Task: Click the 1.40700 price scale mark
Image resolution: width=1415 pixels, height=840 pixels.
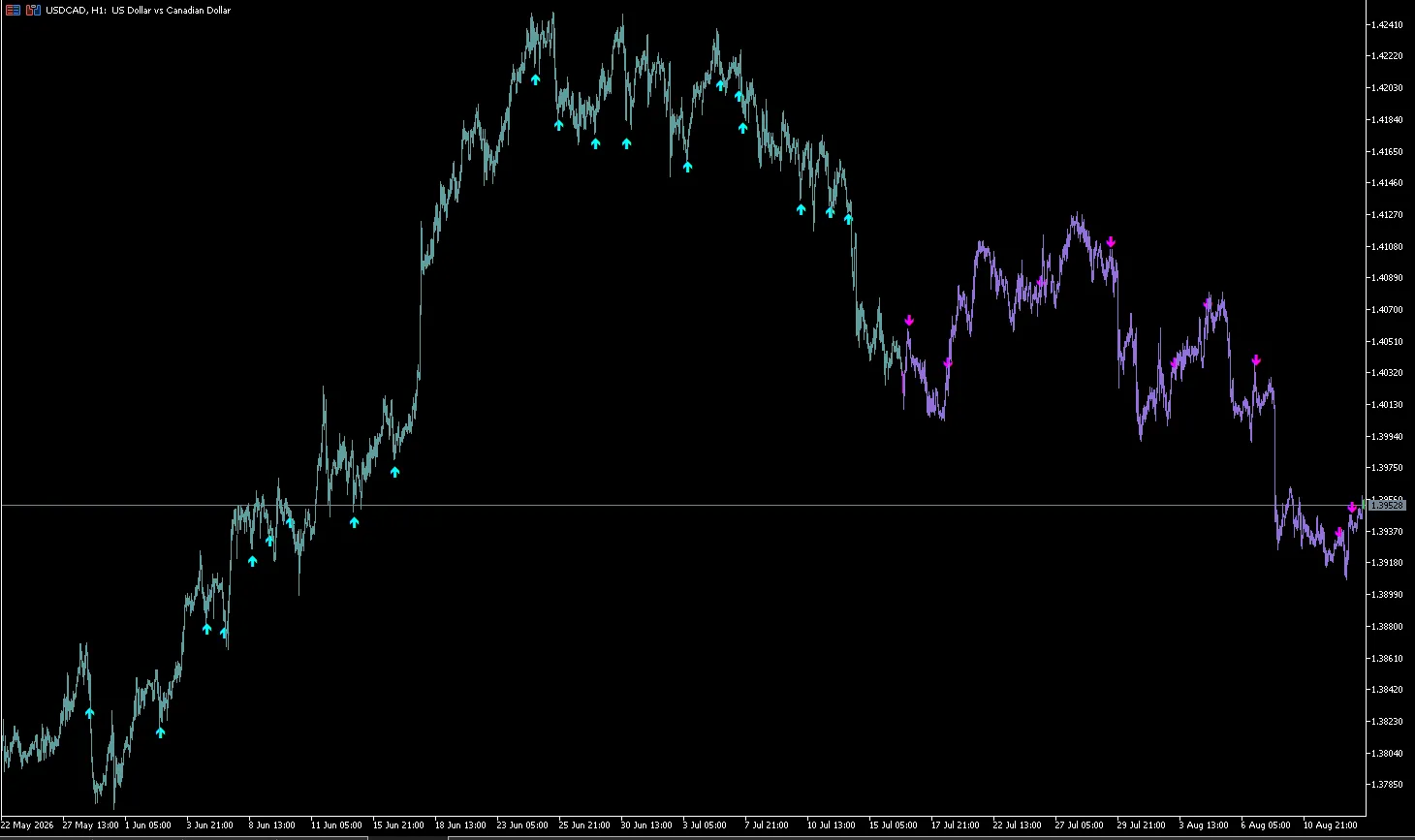Action: 1389,310
